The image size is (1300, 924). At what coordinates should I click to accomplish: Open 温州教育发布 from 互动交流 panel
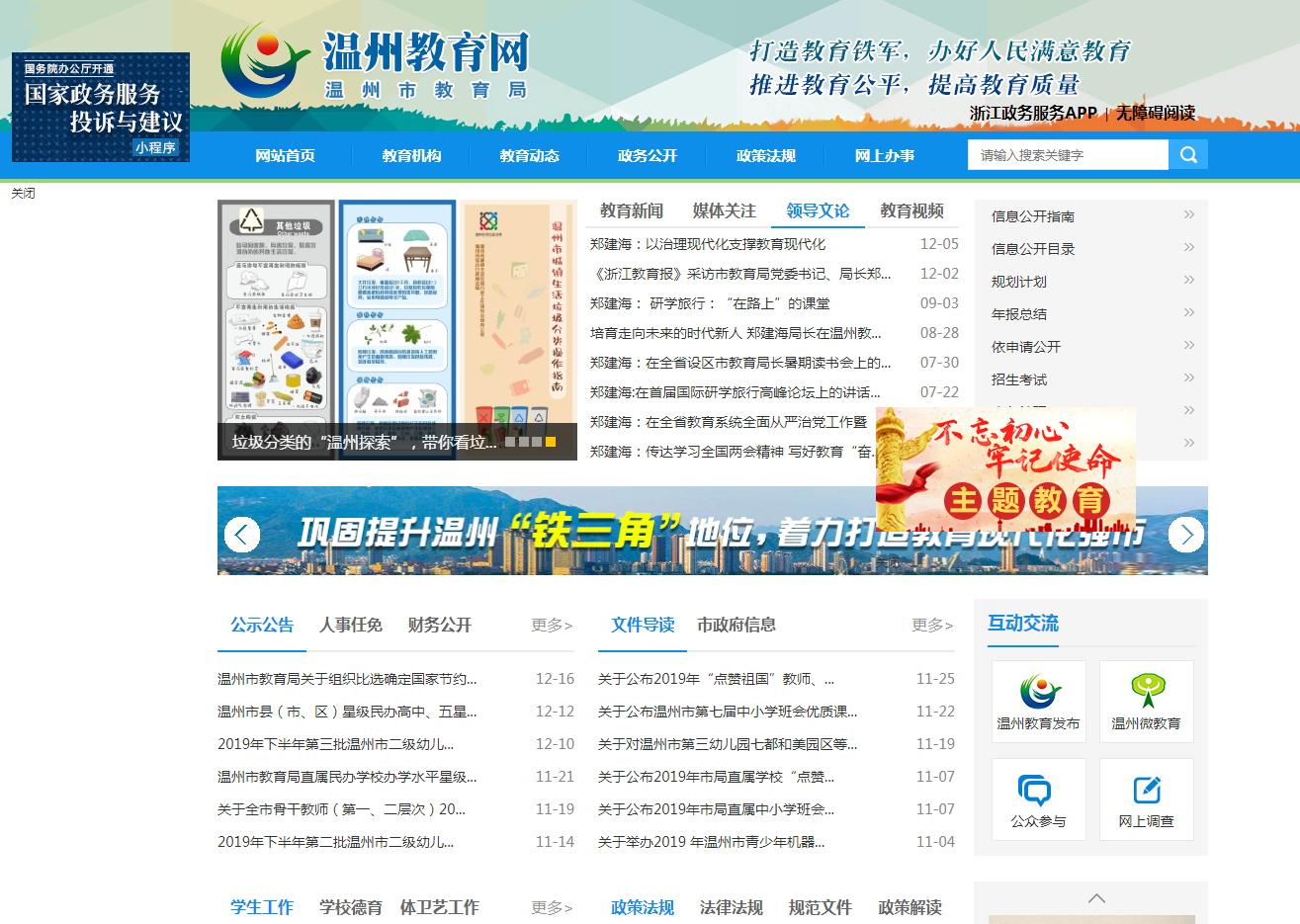(x=1039, y=701)
